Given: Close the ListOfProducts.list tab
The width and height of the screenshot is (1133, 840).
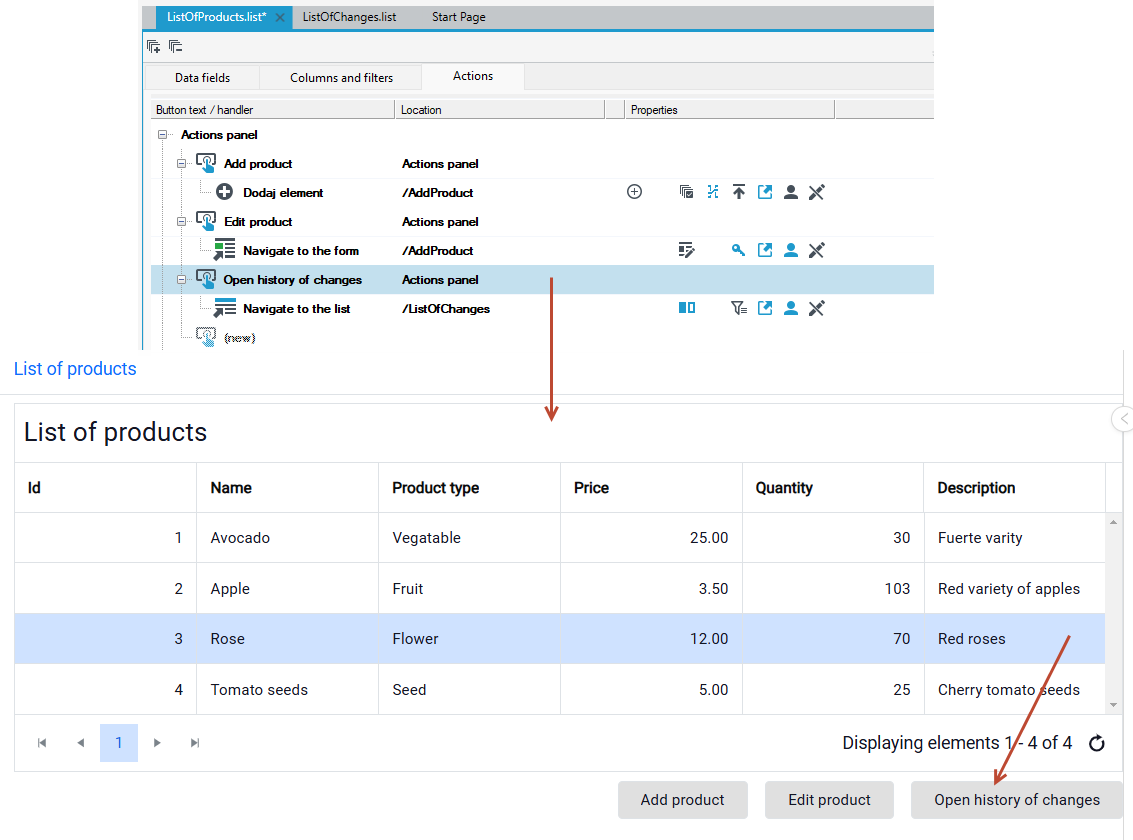Looking at the screenshot, I should 280,17.
